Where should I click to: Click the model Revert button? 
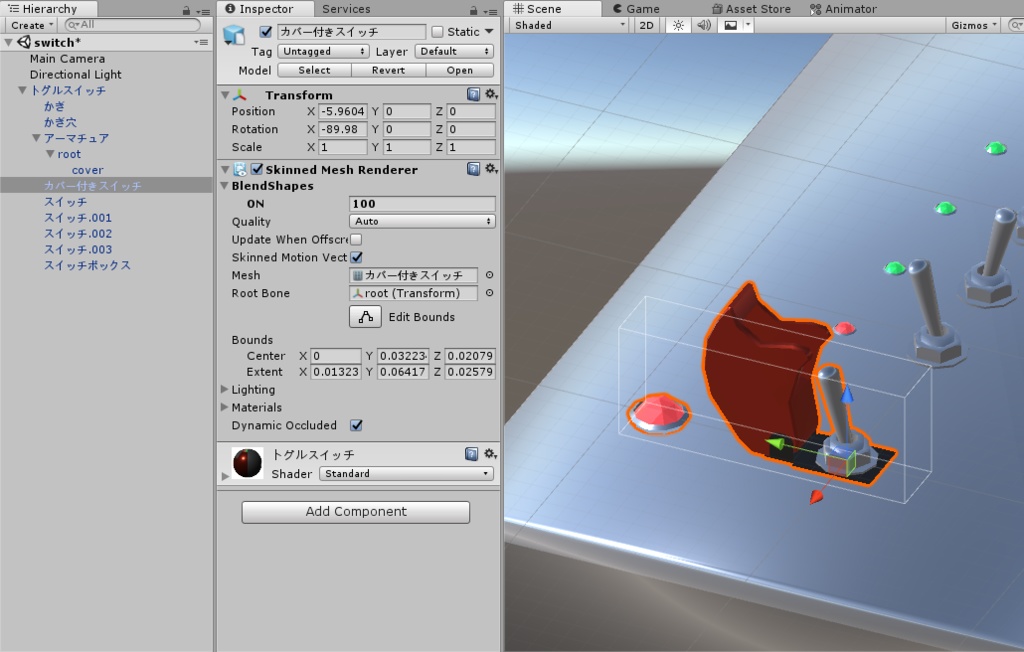(389, 70)
